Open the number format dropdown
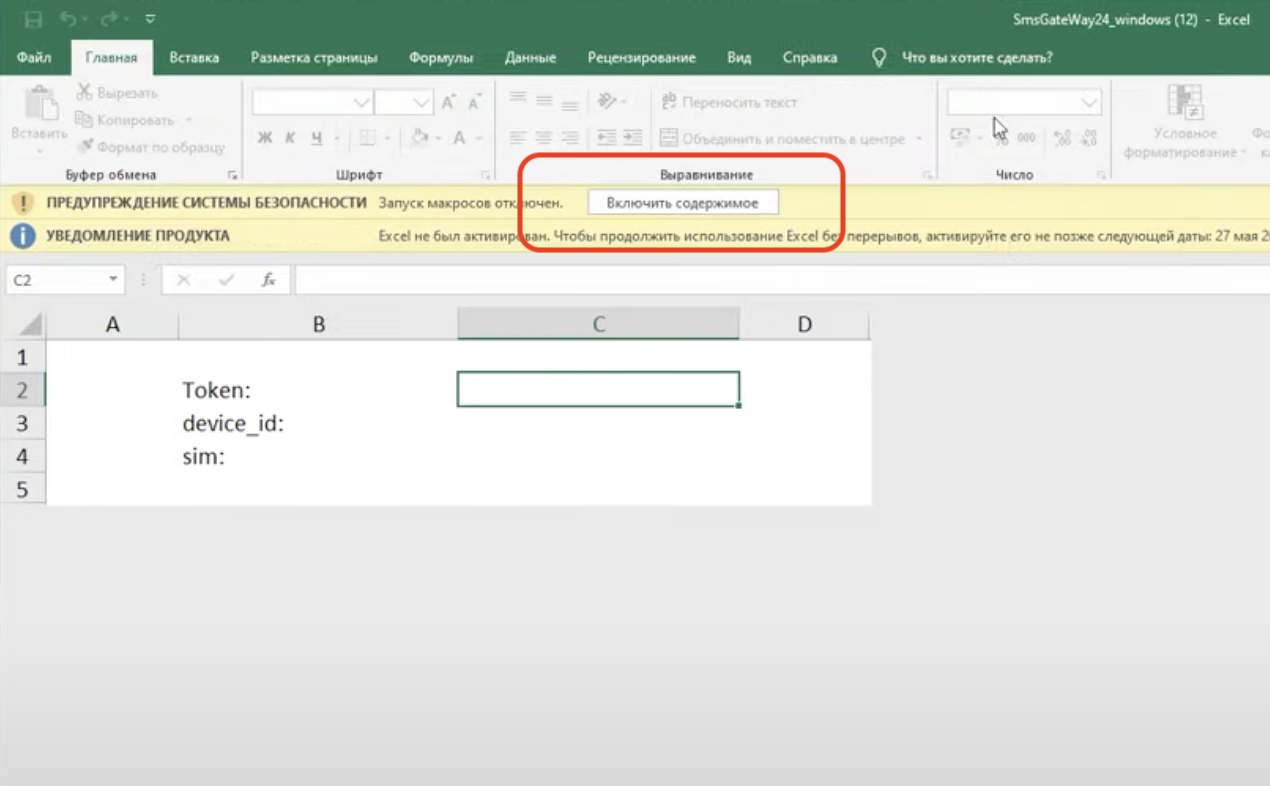This screenshot has width=1270, height=786. [1089, 102]
